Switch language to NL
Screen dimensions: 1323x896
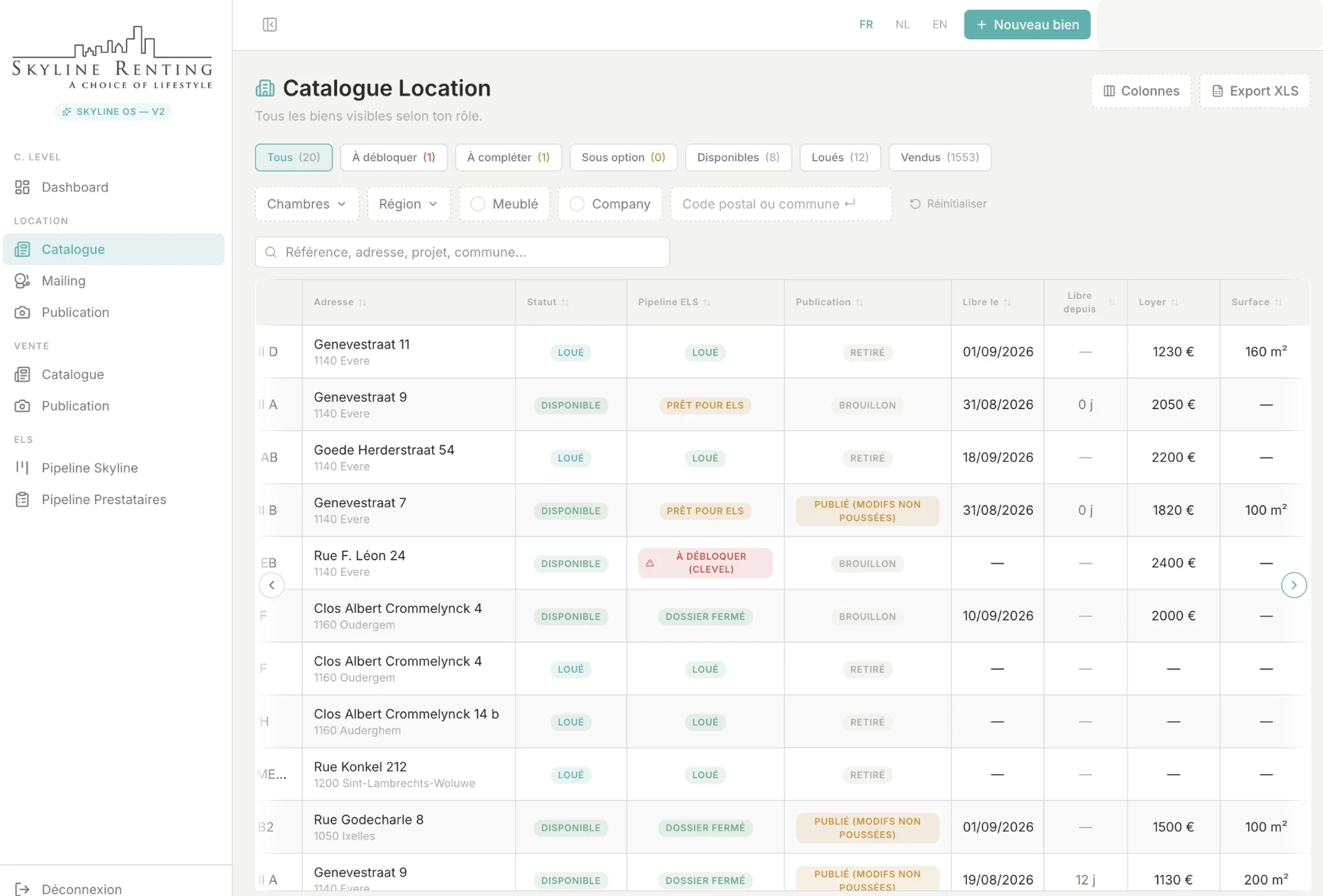[902, 25]
